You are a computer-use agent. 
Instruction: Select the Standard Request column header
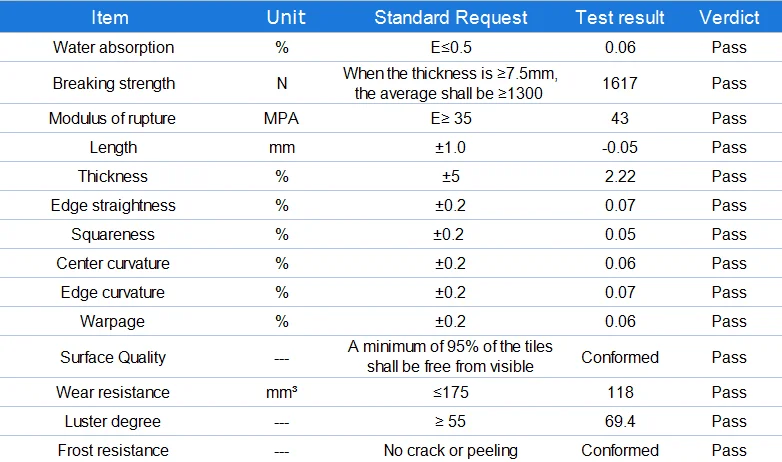450,17
